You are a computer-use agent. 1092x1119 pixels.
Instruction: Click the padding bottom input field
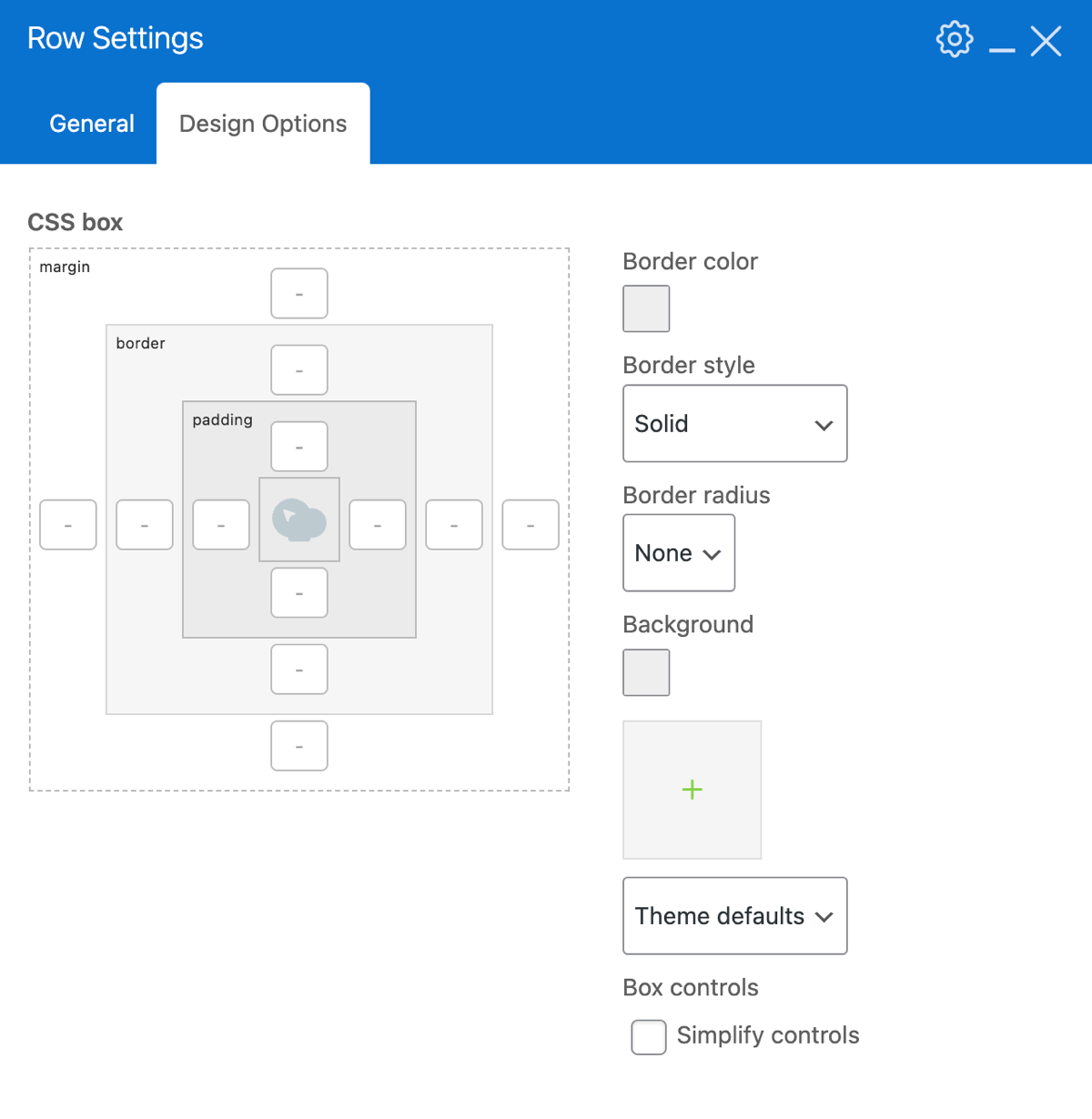click(x=299, y=593)
